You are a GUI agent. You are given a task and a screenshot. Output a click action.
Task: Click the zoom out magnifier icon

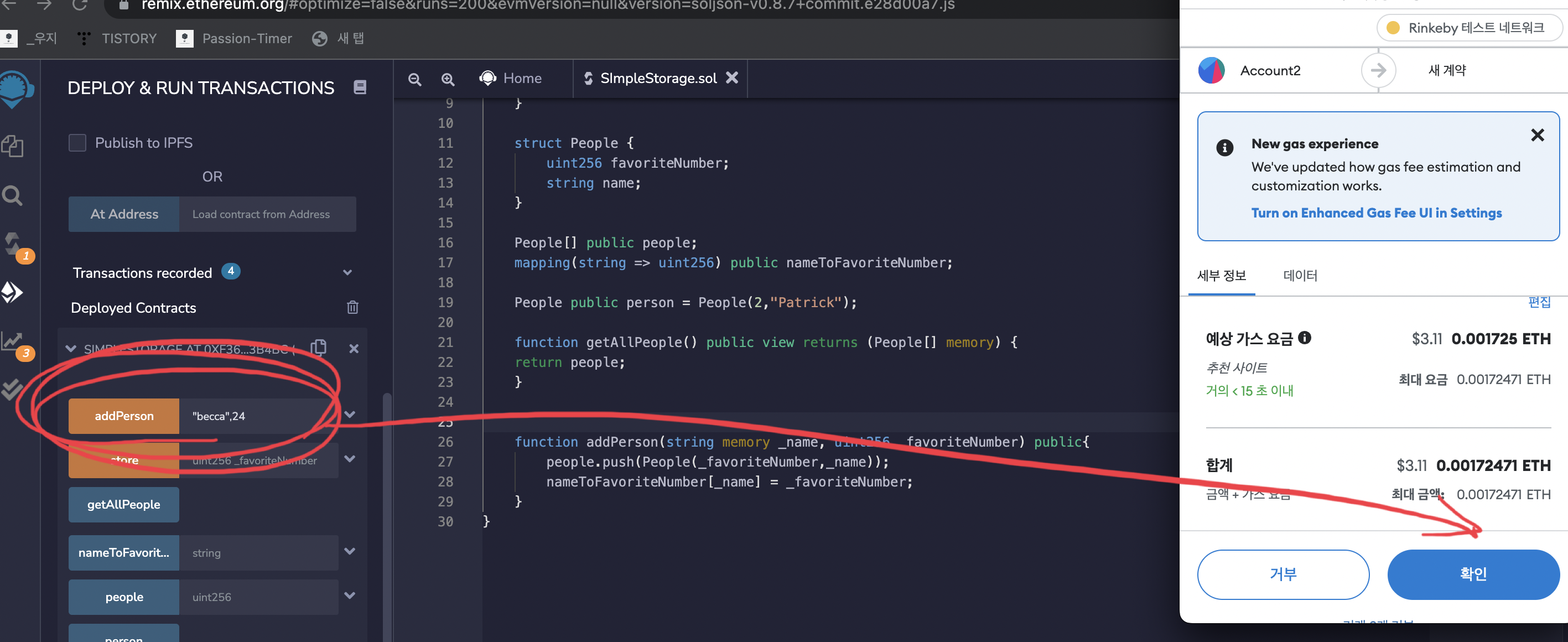pyautogui.click(x=414, y=79)
